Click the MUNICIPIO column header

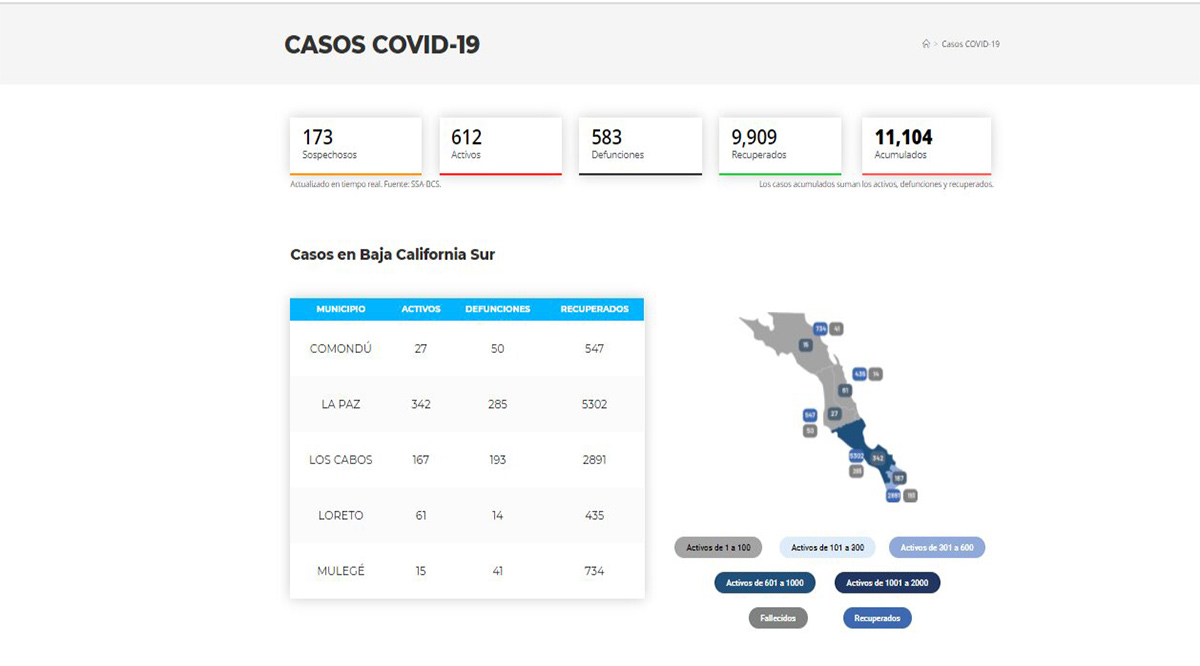pyautogui.click(x=341, y=309)
